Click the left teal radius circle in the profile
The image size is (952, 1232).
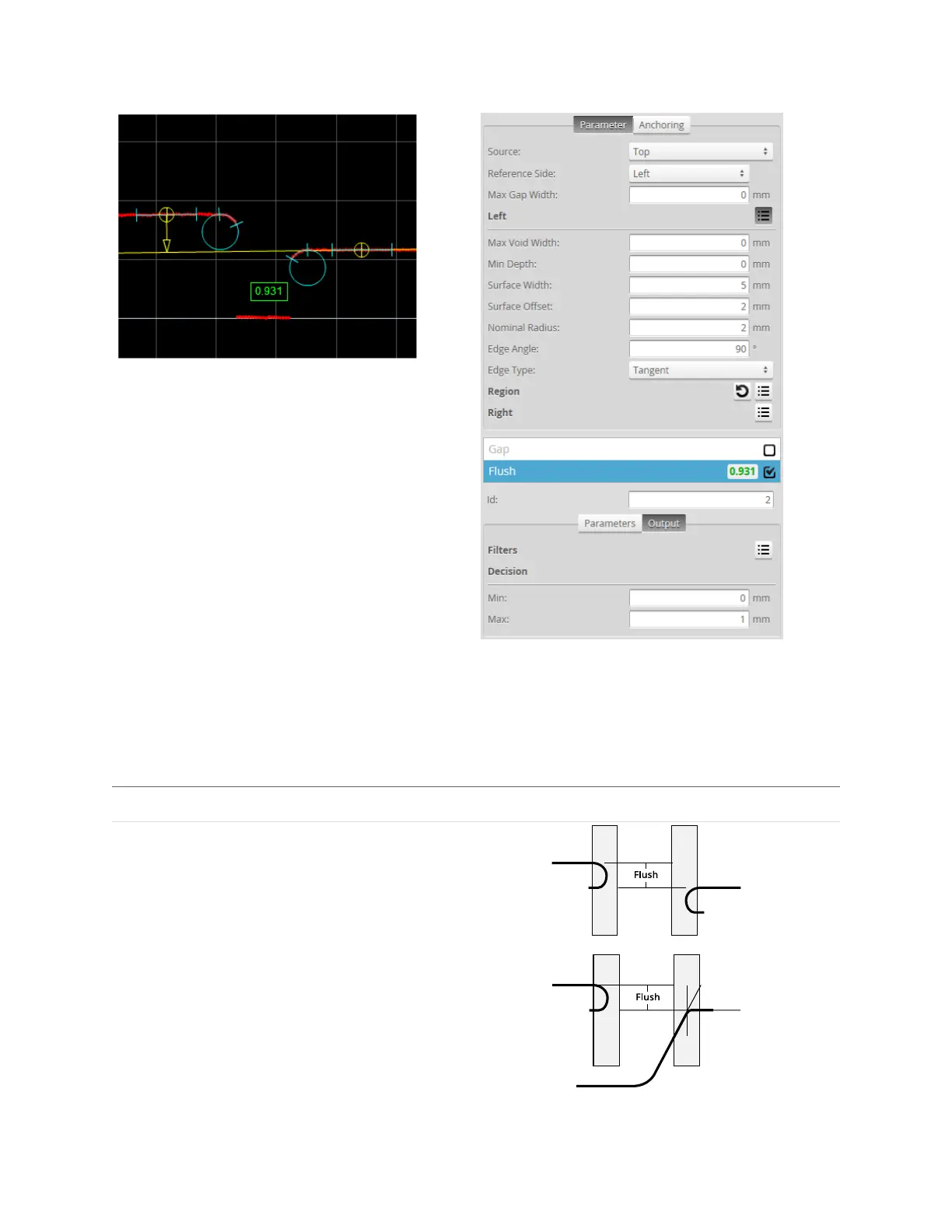click(220, 232)
